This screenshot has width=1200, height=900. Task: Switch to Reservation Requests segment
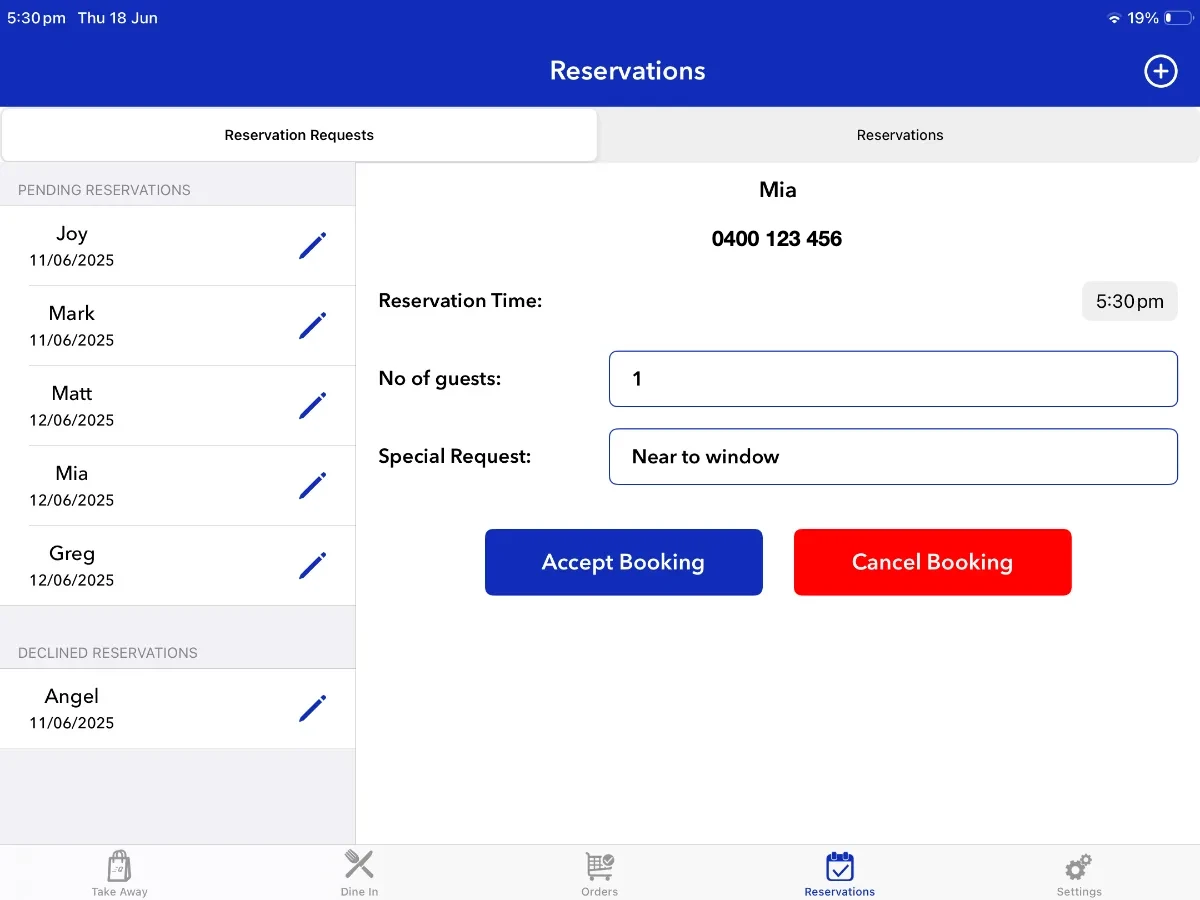pyautogui.click(x=299, y=135)
